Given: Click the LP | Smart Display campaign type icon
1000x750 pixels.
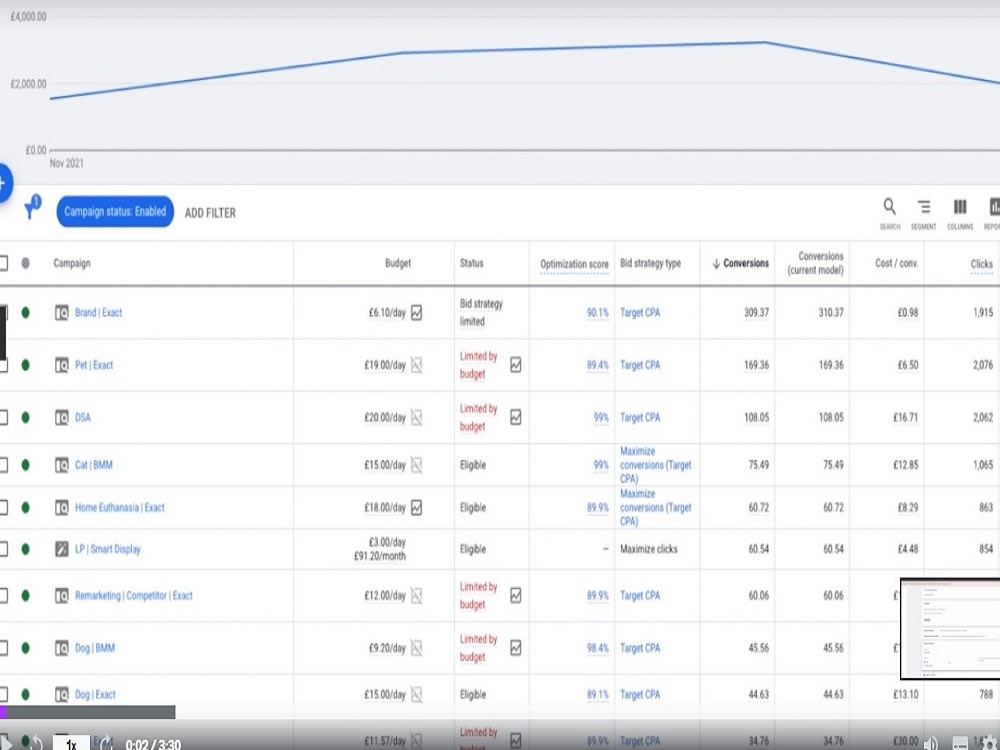Looking at the screenshot, I should pyautogui.click(x=61, y=548).
